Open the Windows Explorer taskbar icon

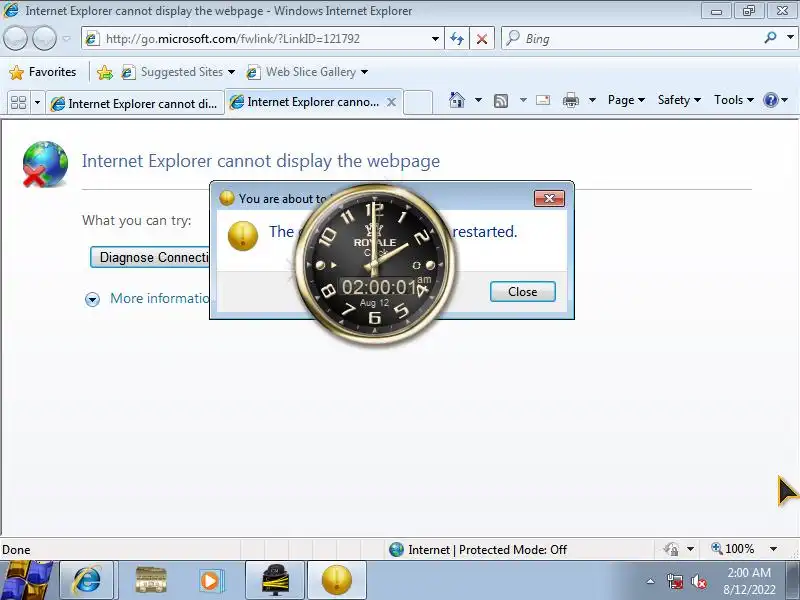pyautogui.click(x=151, y=581)
